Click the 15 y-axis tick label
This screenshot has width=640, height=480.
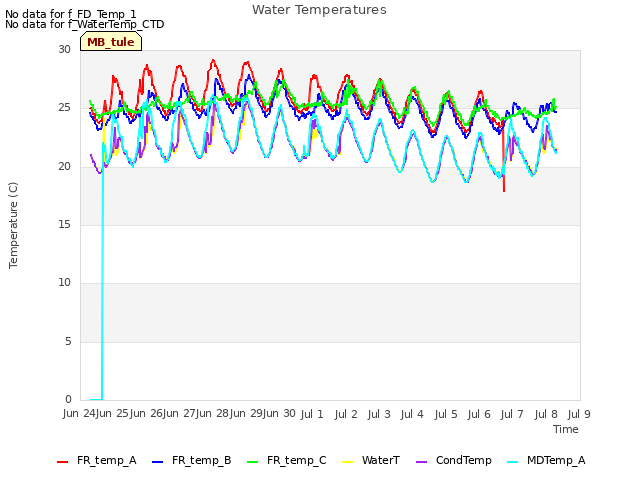pos(64,224)
